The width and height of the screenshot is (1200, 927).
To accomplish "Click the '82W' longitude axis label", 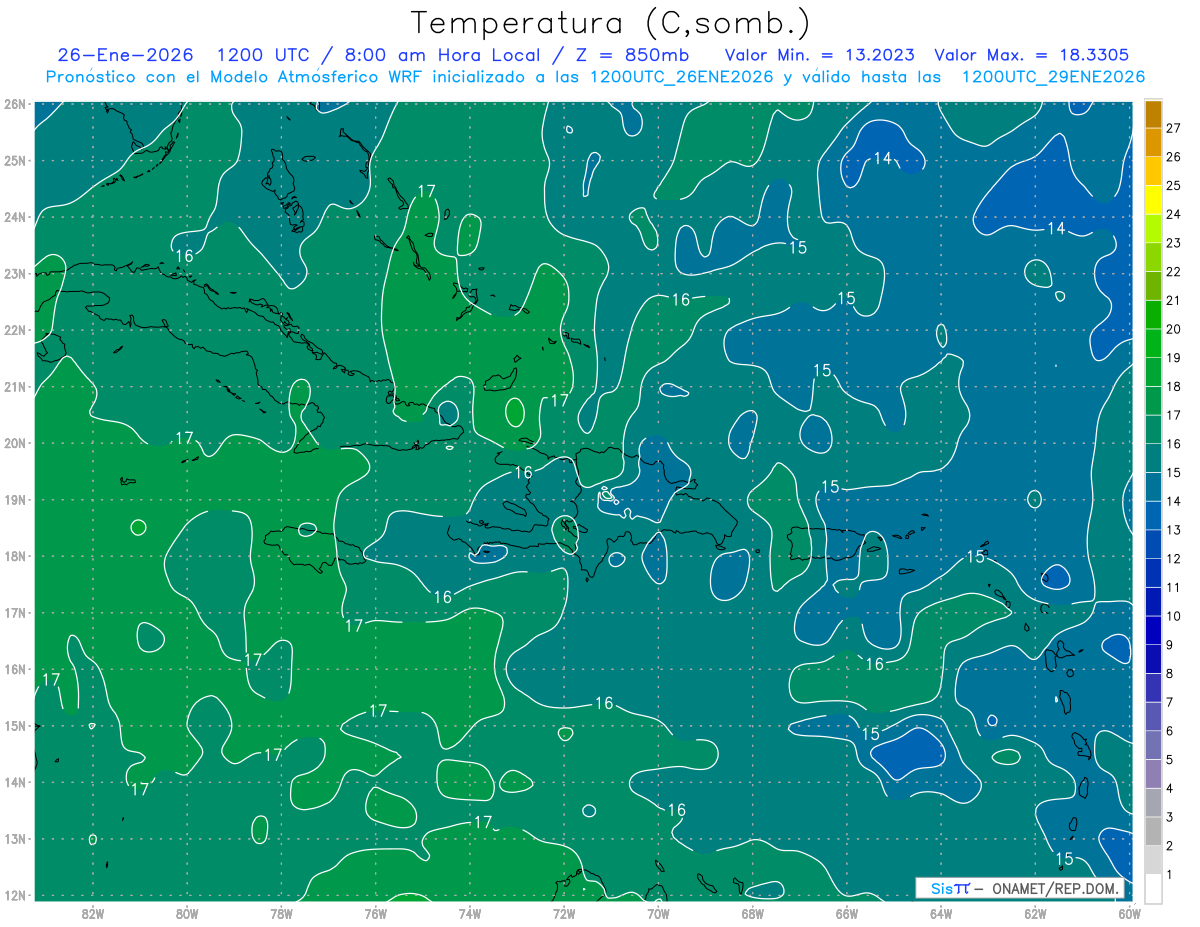I will coord(92,912).
